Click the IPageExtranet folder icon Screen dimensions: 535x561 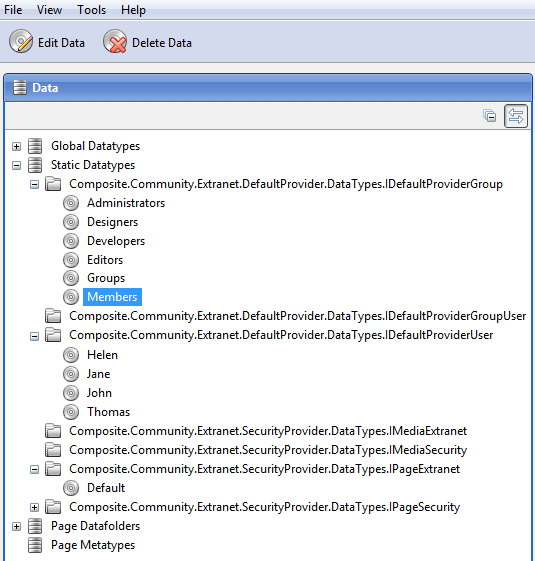(53, 469)
